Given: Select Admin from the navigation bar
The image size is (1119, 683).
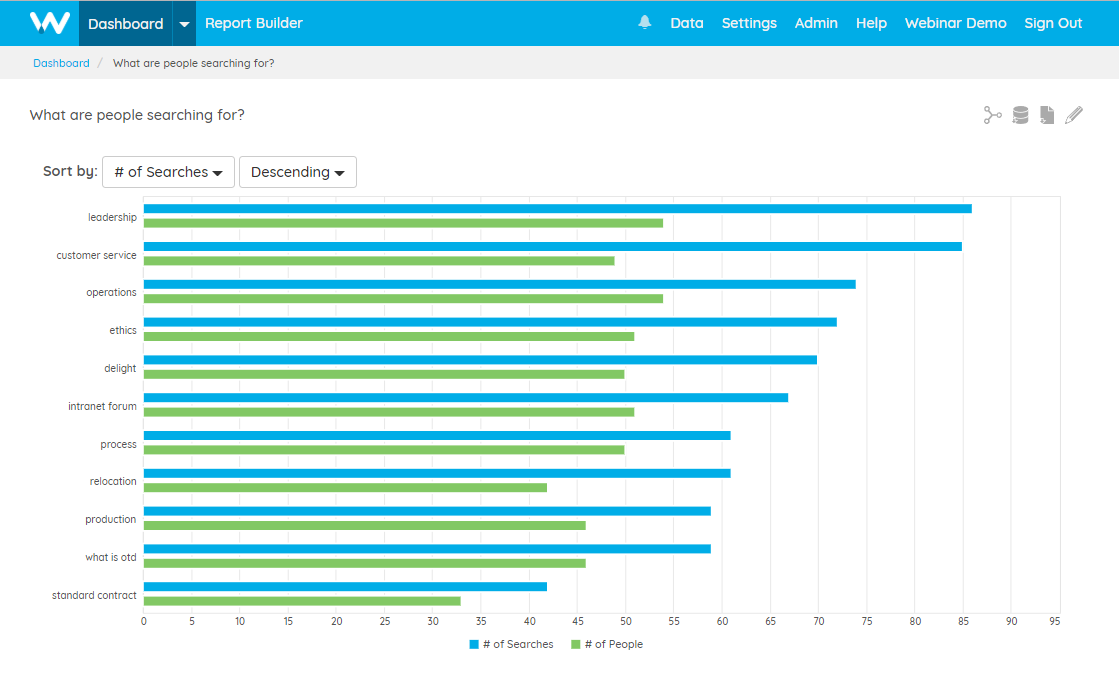Looking at the screenshot, I should [816, 23].
